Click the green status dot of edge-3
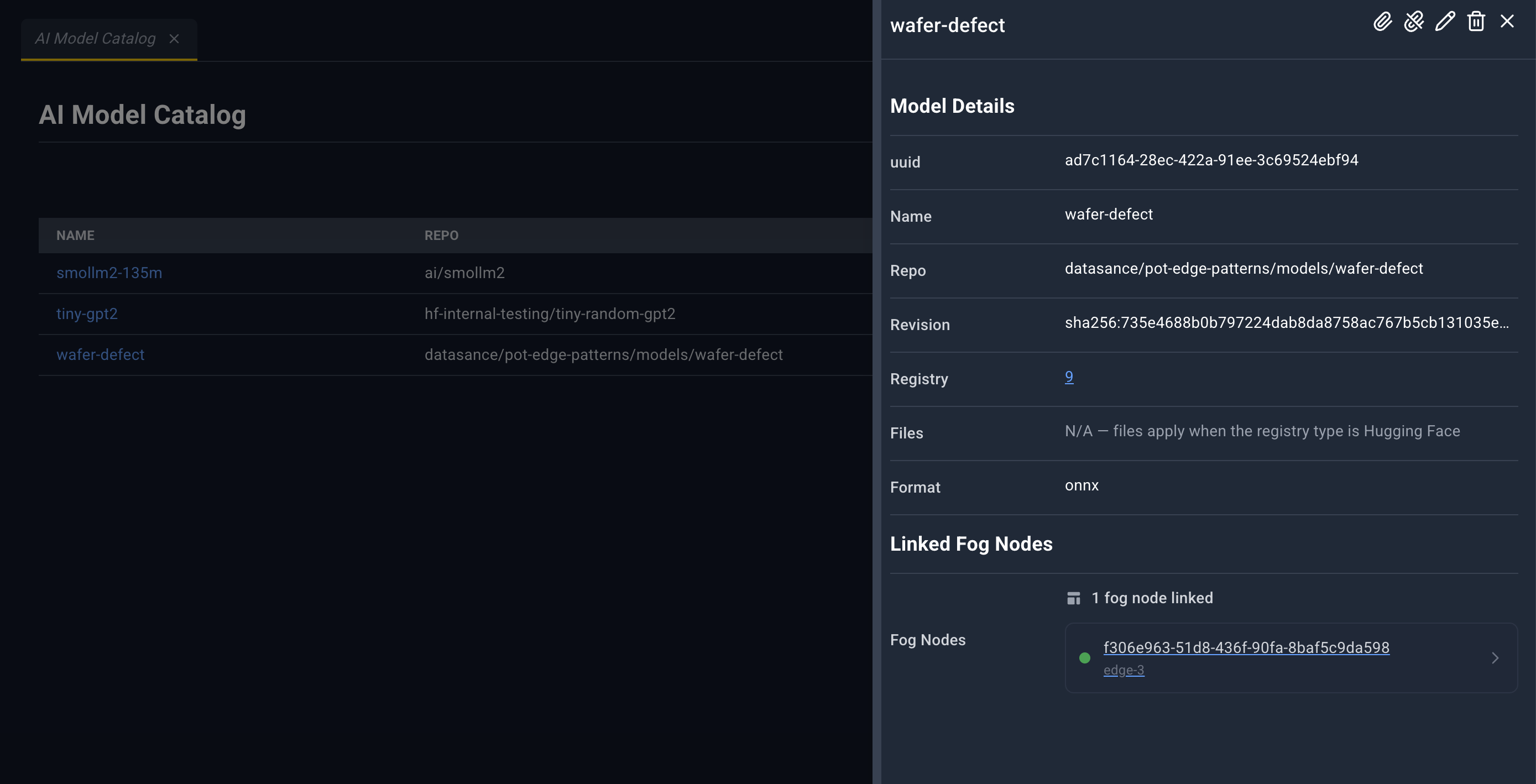1536x784 pixels. [x=1085, y=657]
